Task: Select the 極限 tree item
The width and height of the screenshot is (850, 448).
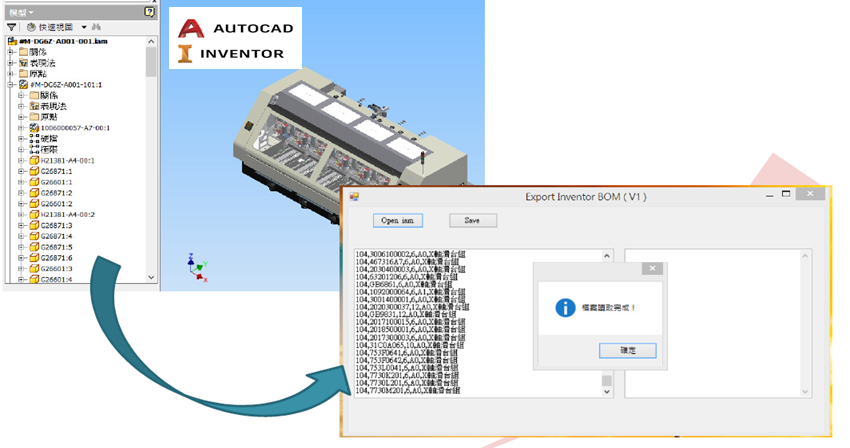Action: coord(49,150)
